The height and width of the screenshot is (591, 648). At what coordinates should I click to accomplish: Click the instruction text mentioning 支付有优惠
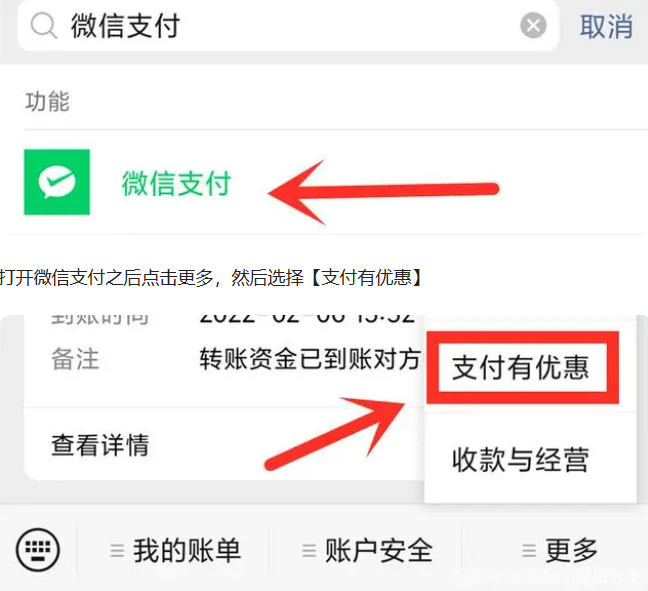[211, 277]
